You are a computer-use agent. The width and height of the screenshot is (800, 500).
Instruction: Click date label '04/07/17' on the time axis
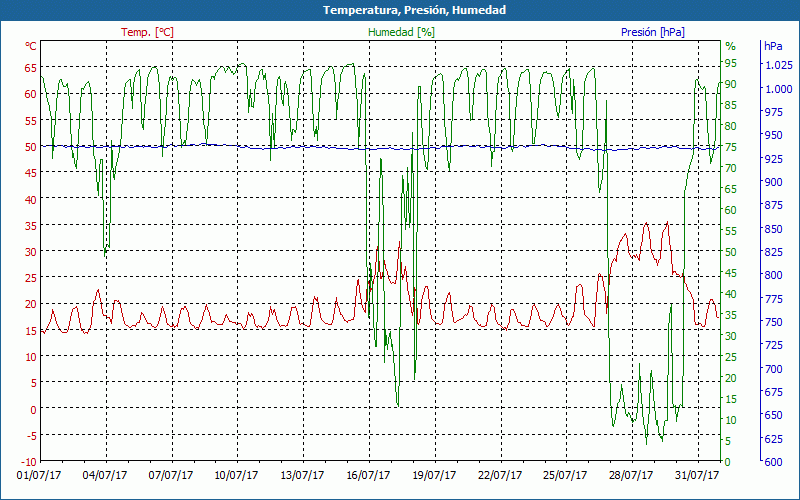[x=105, y=475]
